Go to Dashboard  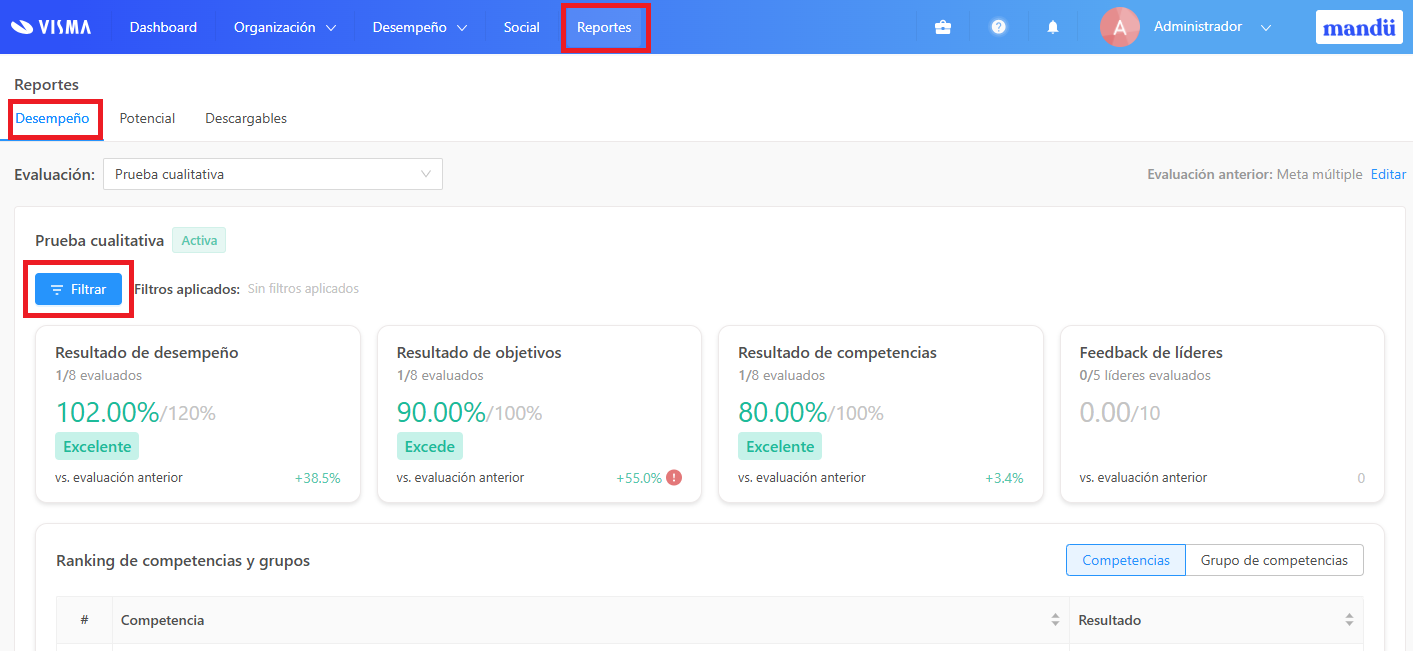coord(163,27)
